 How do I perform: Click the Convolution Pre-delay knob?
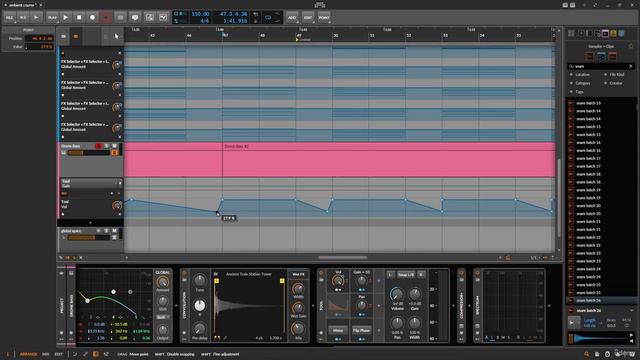[200, 329]
